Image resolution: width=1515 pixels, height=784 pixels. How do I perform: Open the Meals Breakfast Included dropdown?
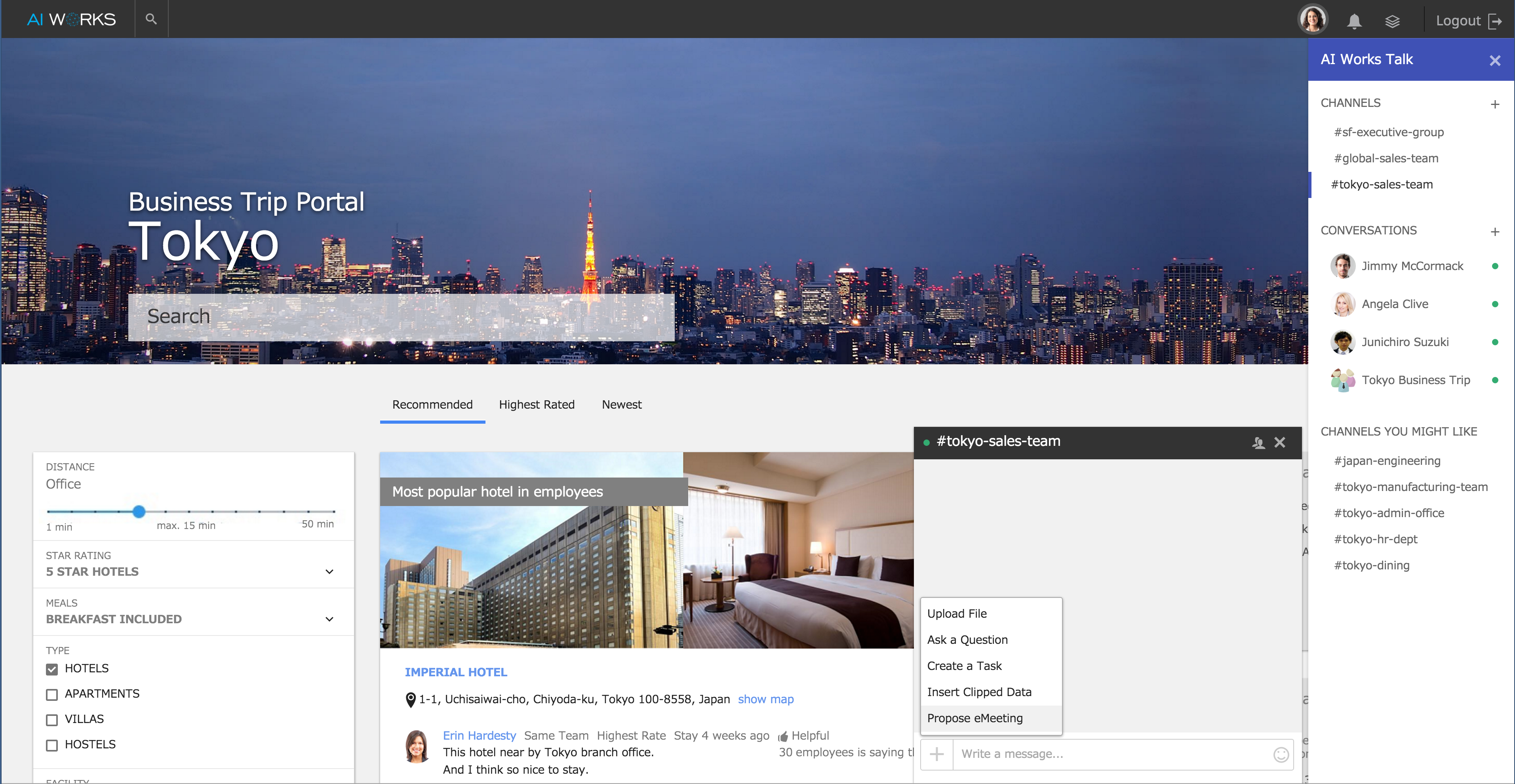click(x=329, y=619)
